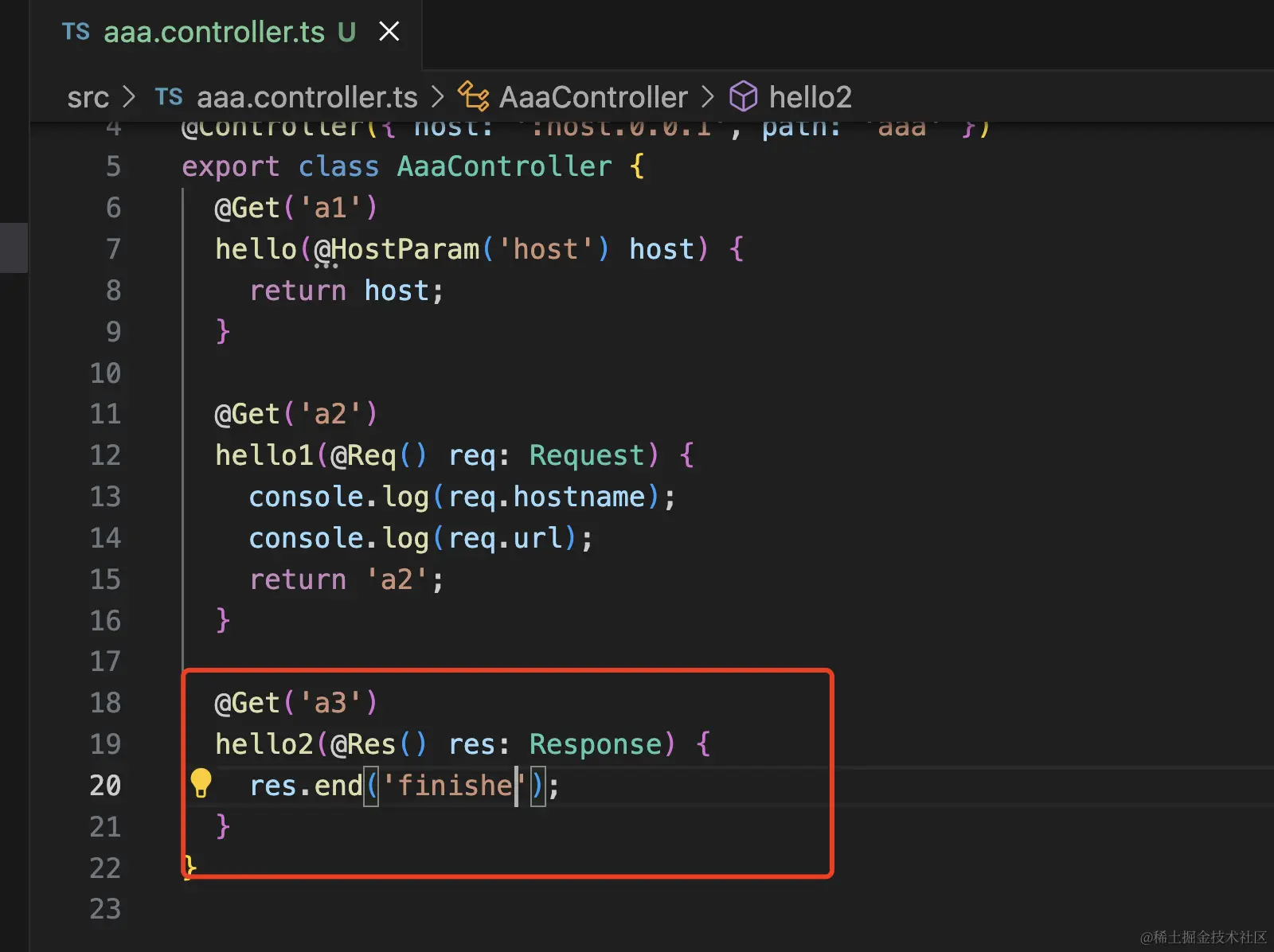
Task: Expand the breadcrumb chevron after AaaController
Action: (708, 97)
